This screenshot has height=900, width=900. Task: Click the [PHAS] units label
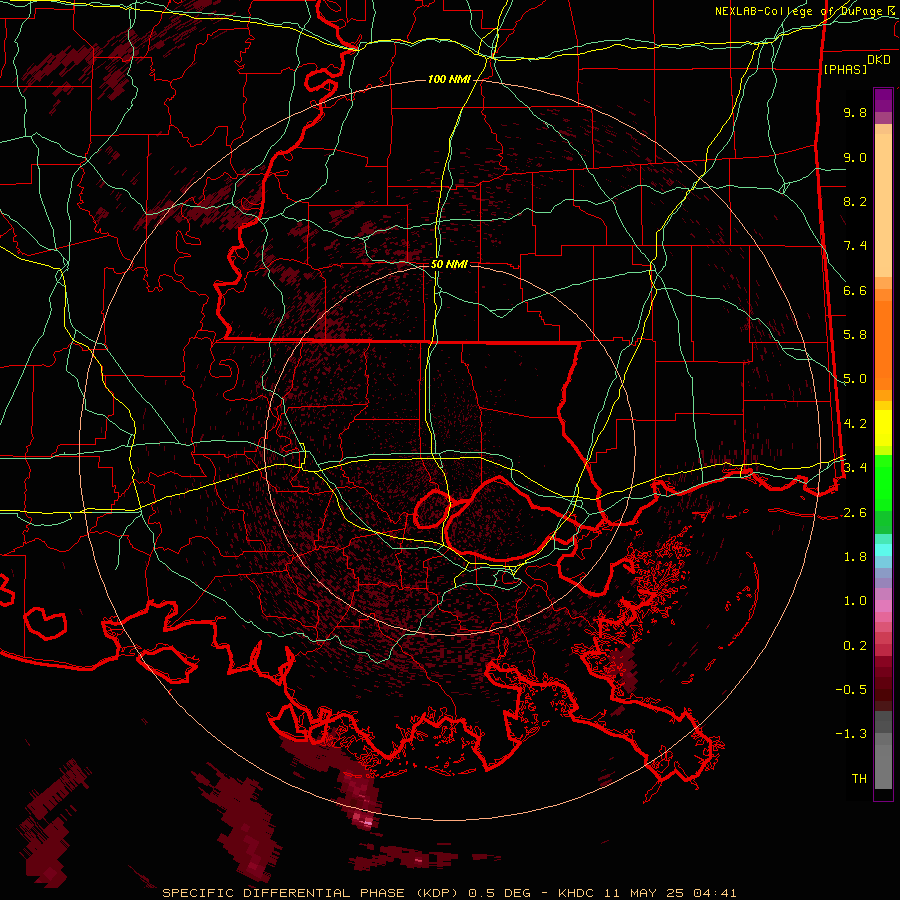coord(845,69)
